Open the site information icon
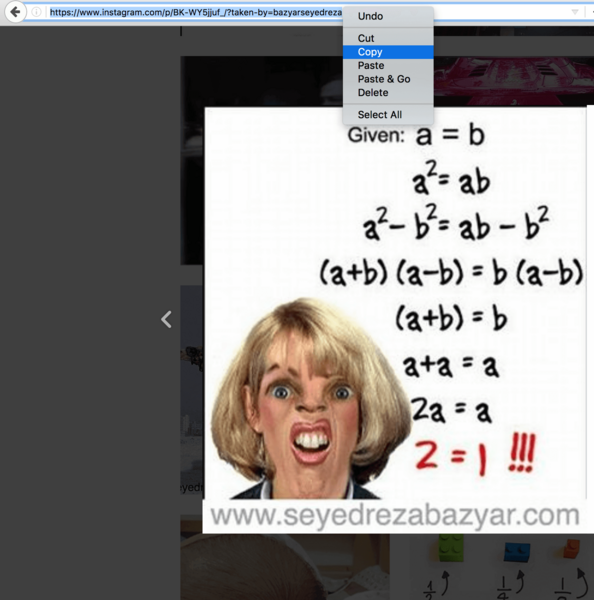This screenshot has height=600, width=594. click(36, 12)
